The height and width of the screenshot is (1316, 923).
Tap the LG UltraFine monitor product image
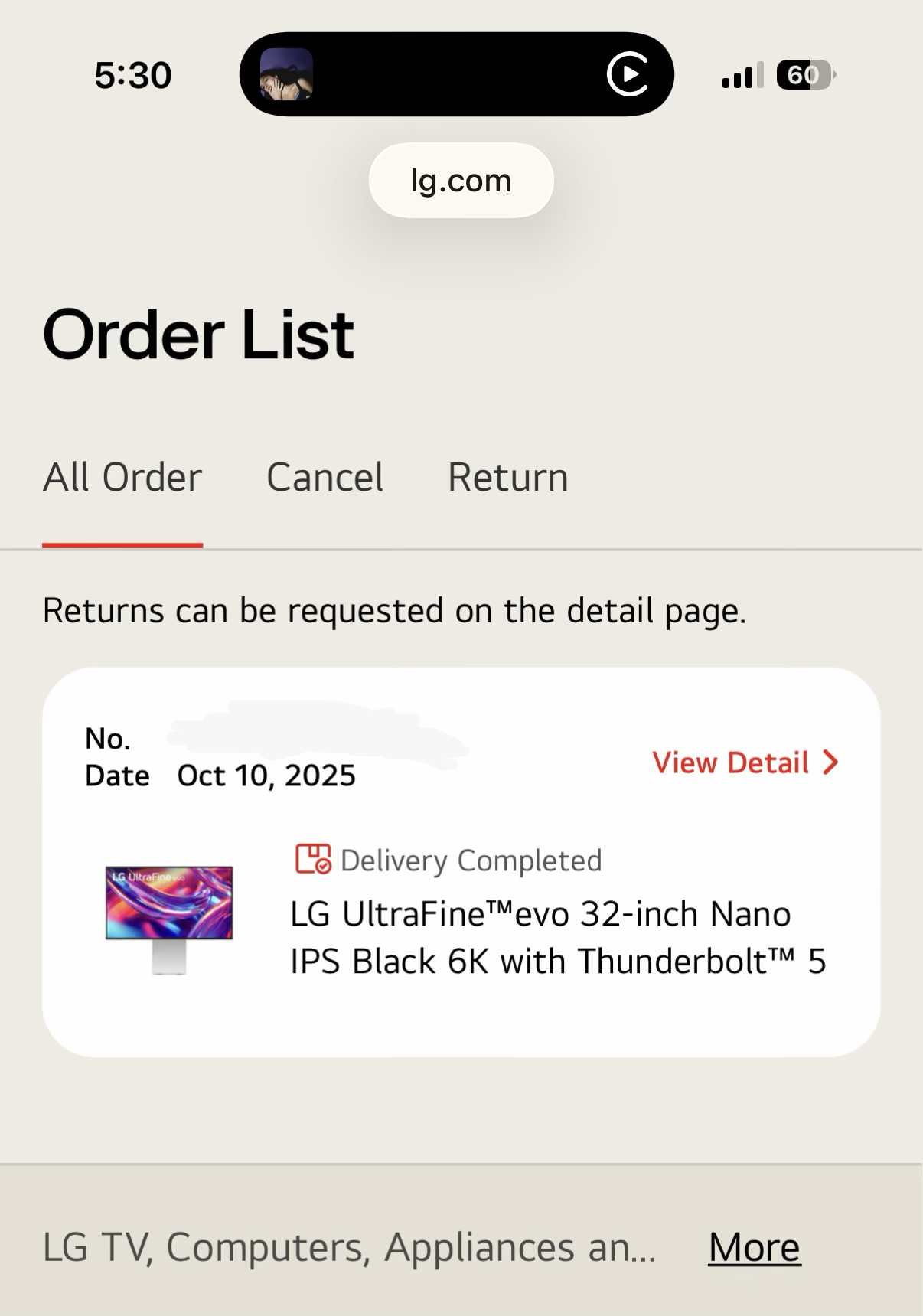[169, 917]
